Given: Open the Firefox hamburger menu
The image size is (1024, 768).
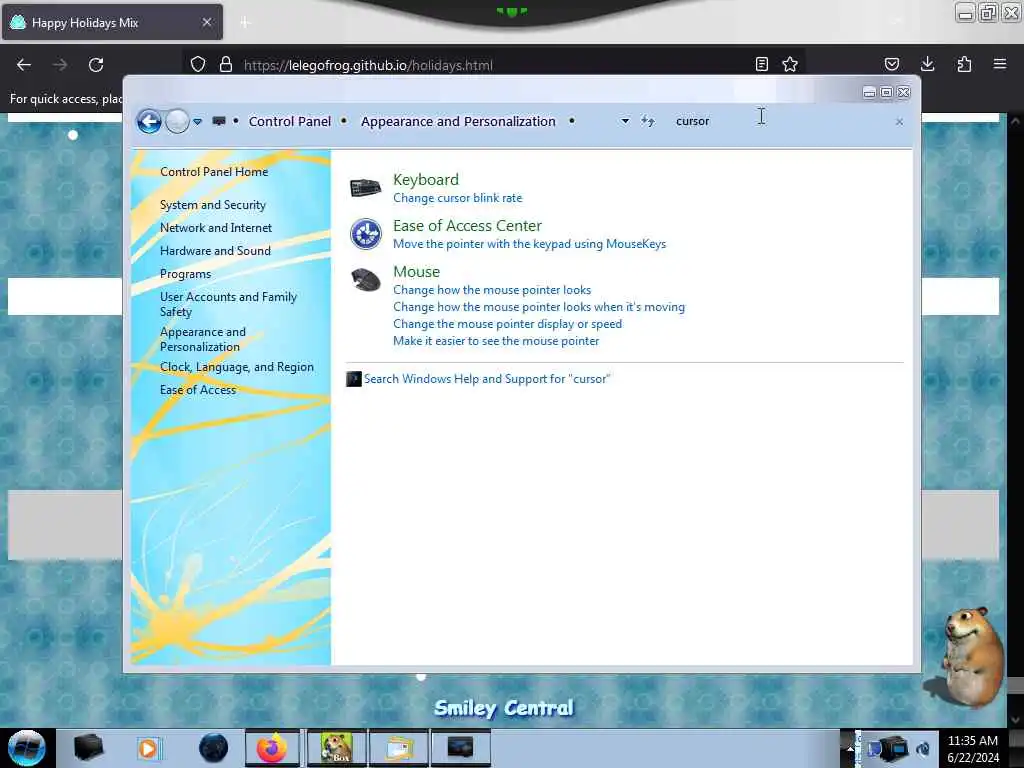Looking at the screenshot, I should click(999, 64).
